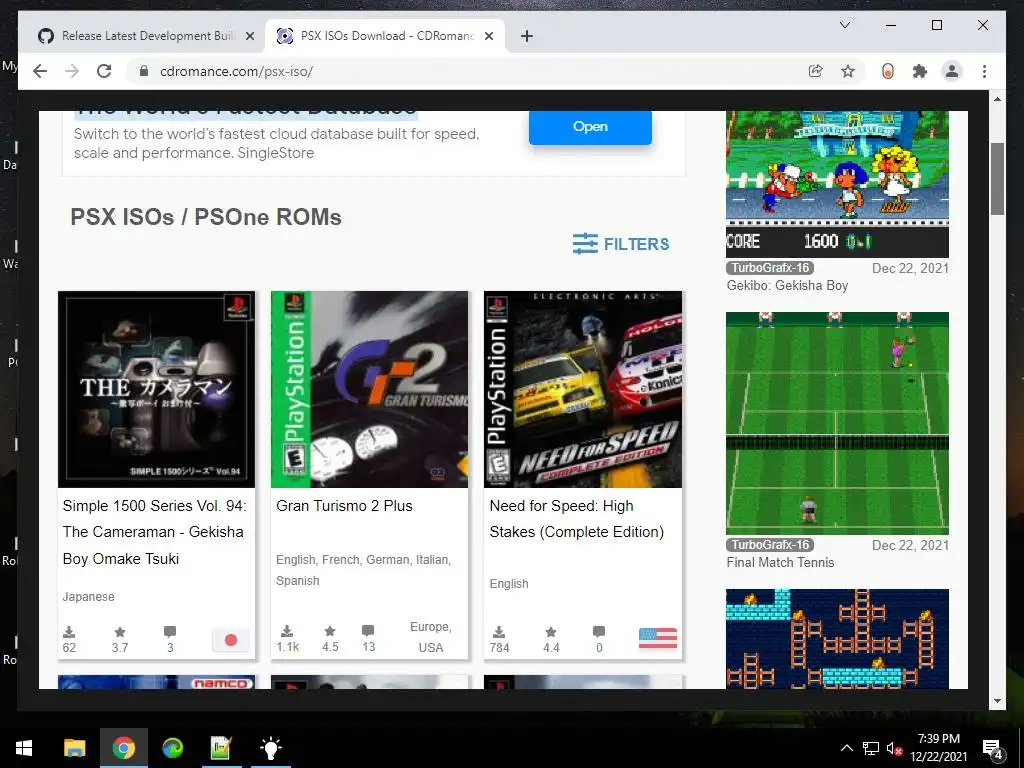Click the scrollbar up arrow
Image resolution: width=1024 pixels, height=768 pixels.
coord(997,99)
